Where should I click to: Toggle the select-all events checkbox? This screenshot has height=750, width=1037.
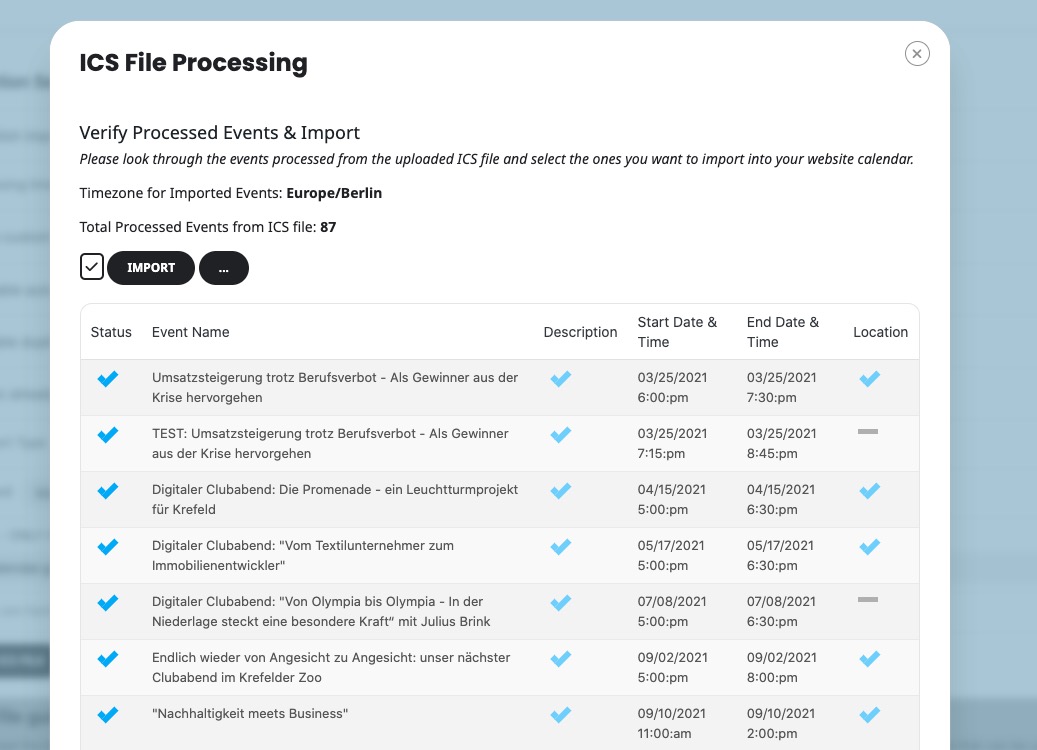pos(92,267)
